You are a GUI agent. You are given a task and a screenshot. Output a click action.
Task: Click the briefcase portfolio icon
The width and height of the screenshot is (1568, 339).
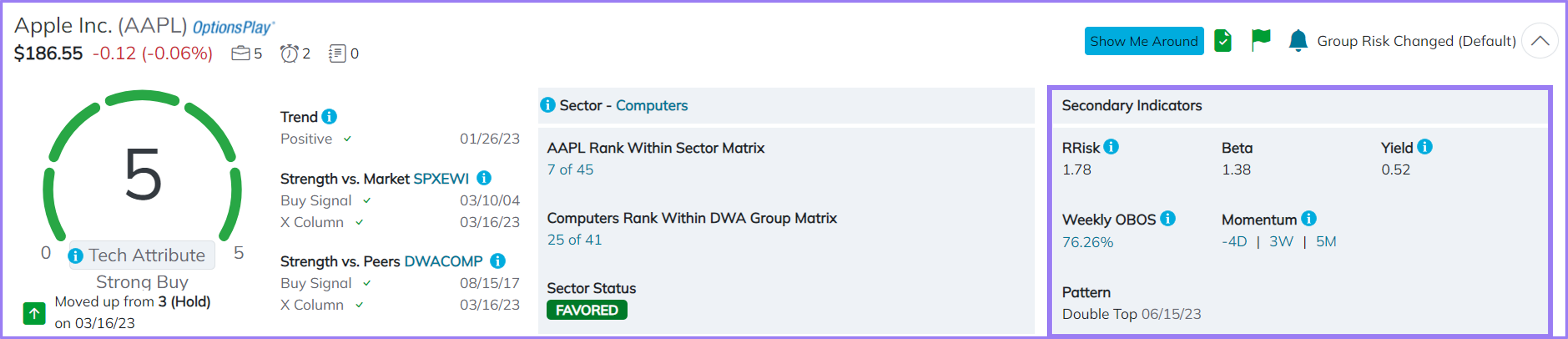pos(240,54)
